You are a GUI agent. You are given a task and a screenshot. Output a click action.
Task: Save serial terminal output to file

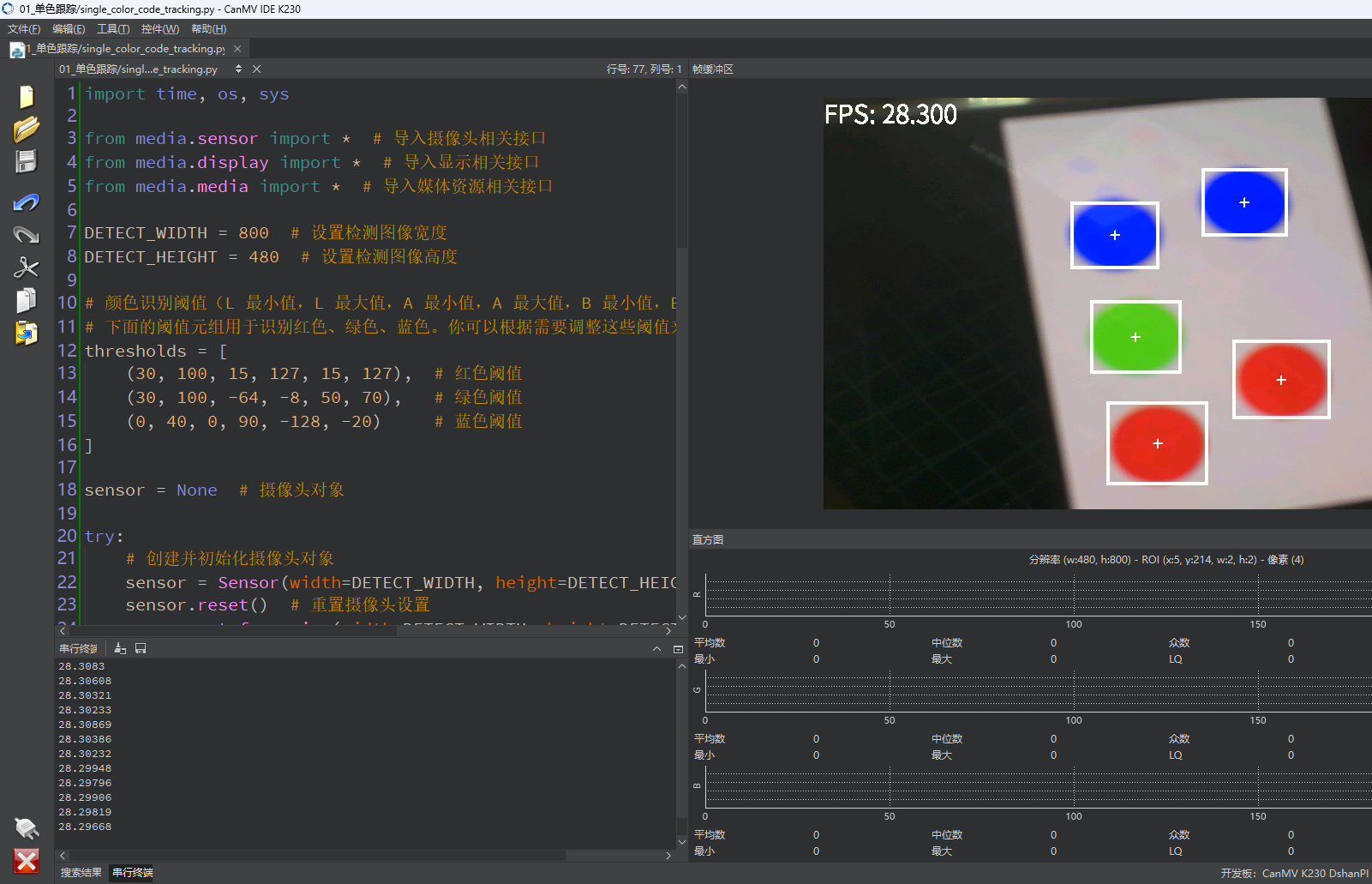click(x=141, y=648)
